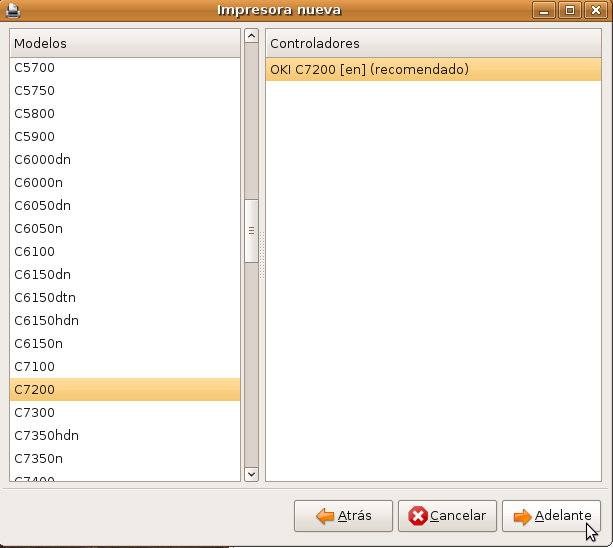This screenshot has height=548, width=613.
Task: Select model C7100
Action: pos(125,367)
